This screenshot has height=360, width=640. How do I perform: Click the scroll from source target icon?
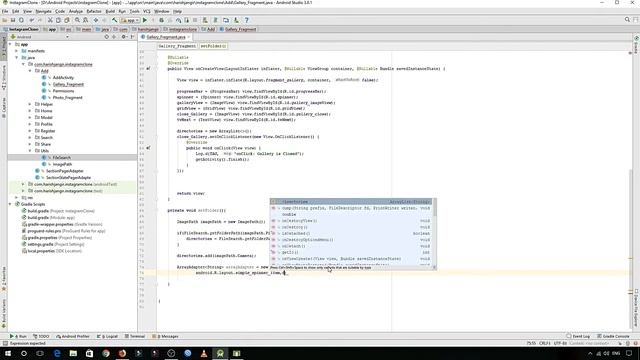pyautogui.click(x=107, y=37)
